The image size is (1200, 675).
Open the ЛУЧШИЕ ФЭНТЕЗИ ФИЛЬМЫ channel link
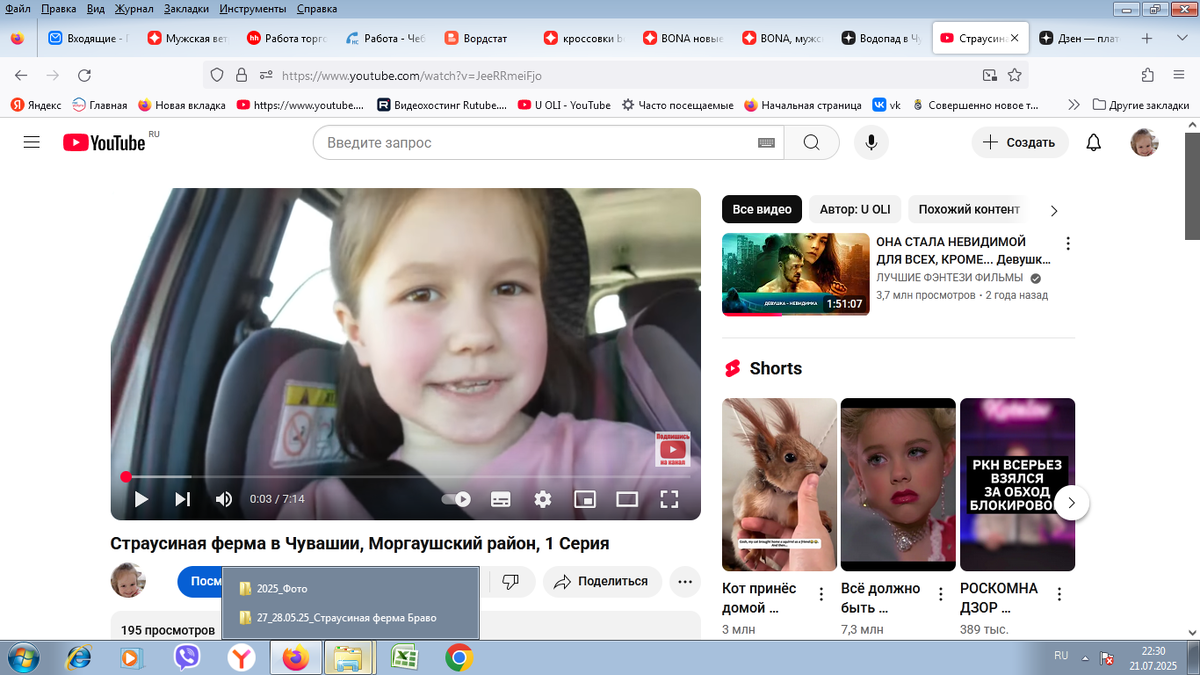point(949,278)
